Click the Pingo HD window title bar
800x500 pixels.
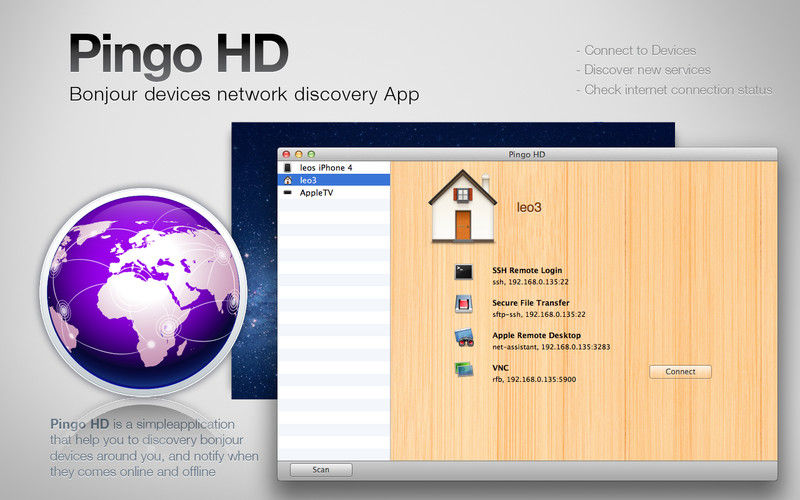click(x=527, y=154)
